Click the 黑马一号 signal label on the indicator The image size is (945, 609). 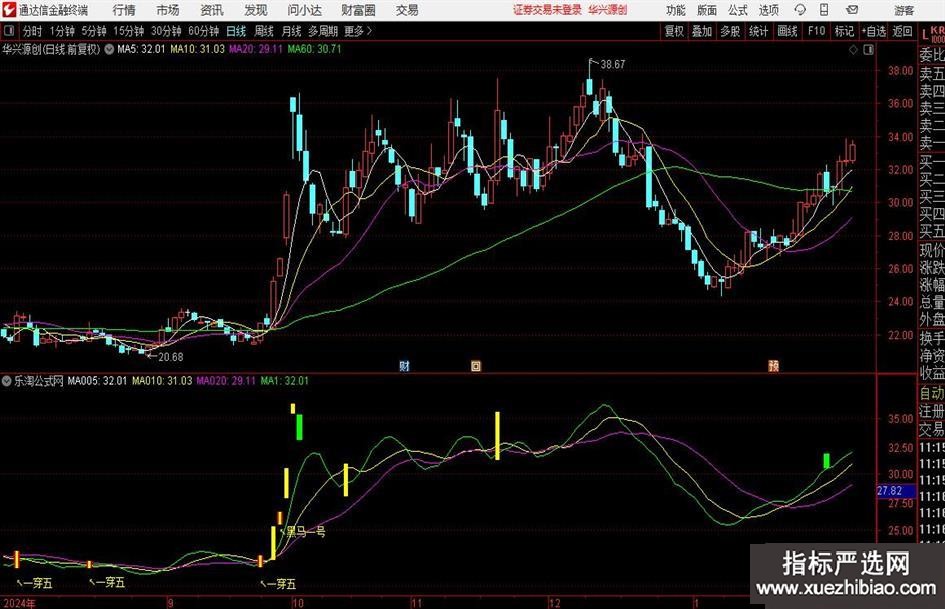coord(307,533)
